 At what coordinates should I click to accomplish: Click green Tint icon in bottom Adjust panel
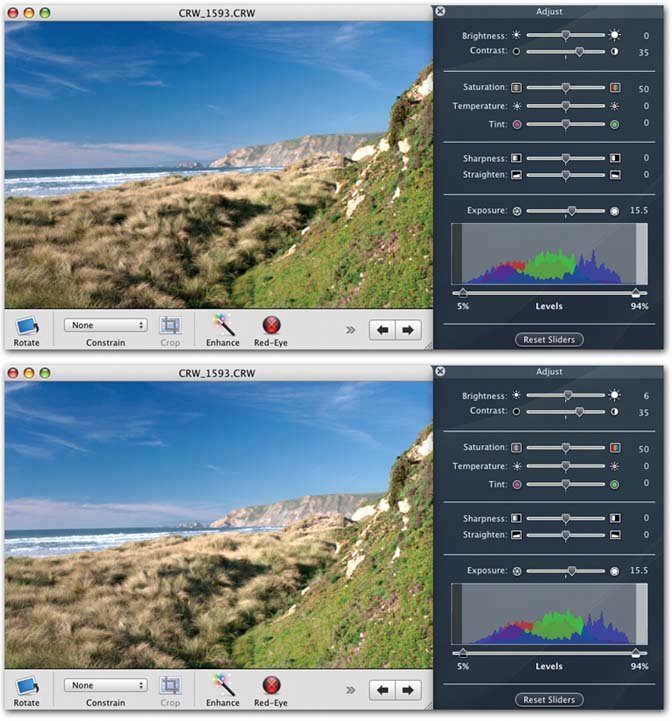click(x=615, y=484)
